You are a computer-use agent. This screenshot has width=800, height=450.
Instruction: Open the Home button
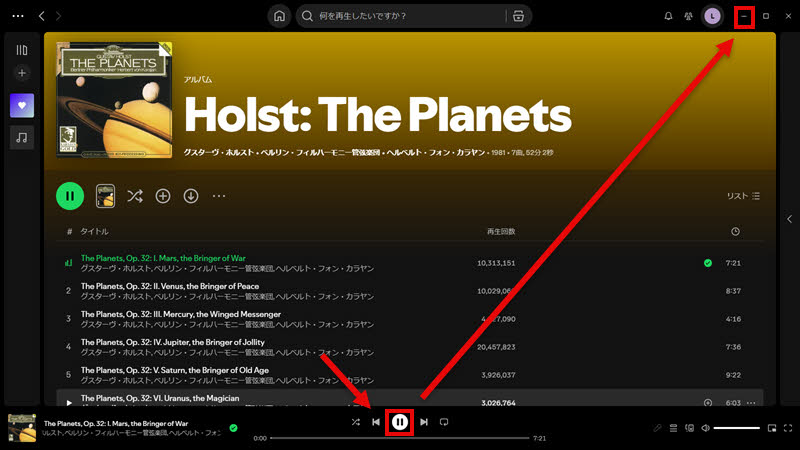pyautogui.click(x=279, y=16)
